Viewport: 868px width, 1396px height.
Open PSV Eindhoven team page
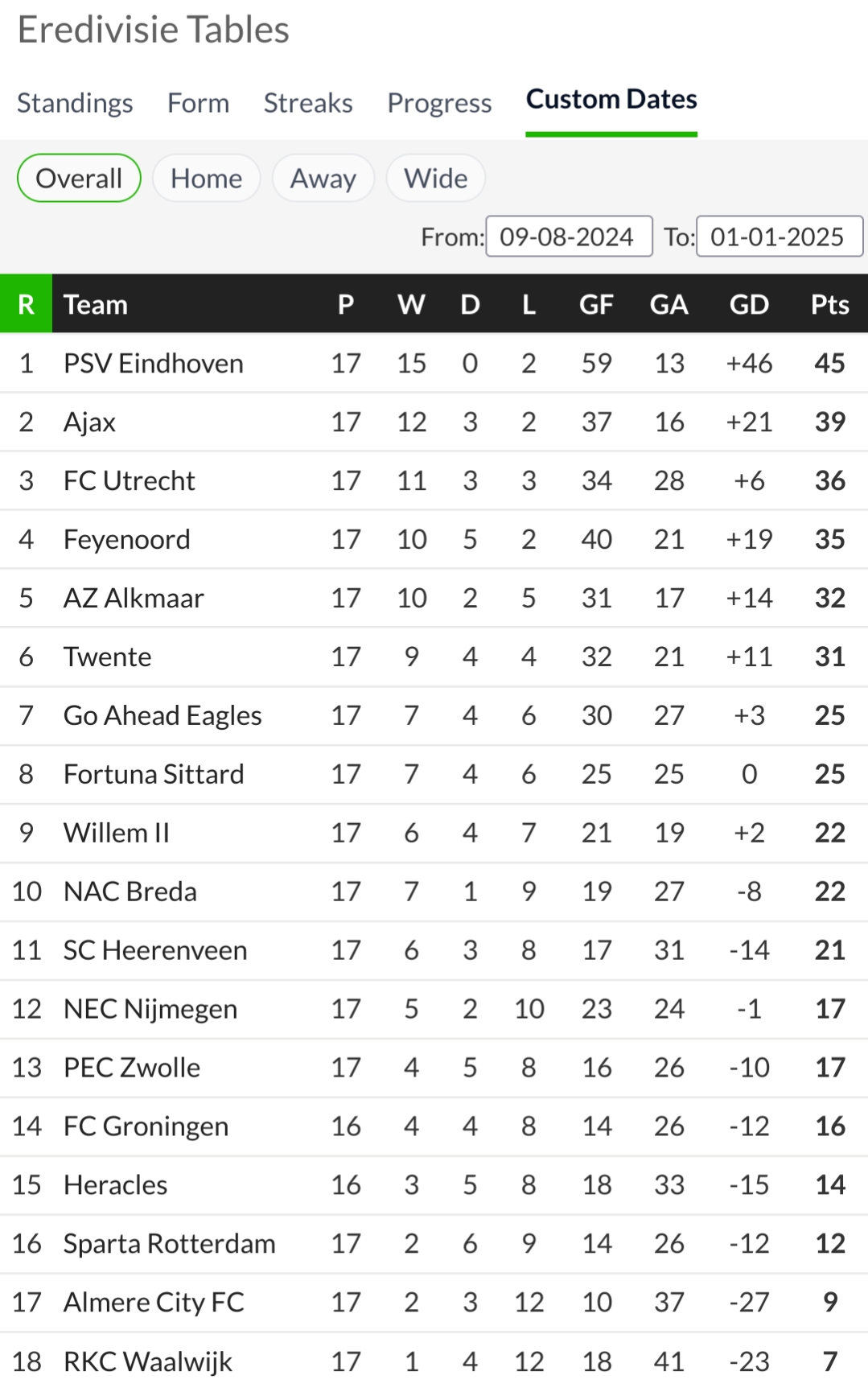pos(153,364)
